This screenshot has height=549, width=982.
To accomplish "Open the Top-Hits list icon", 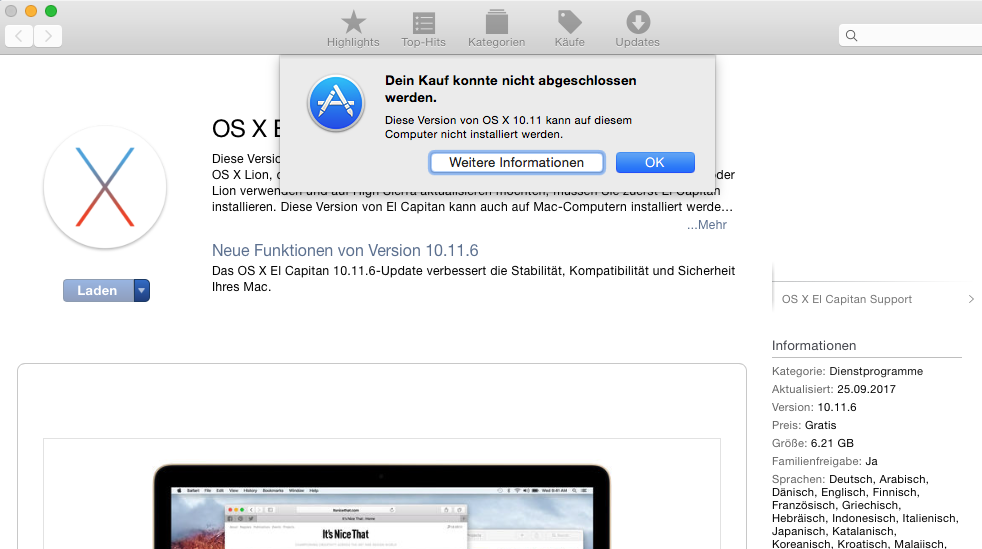I will [x=423, y=23].
